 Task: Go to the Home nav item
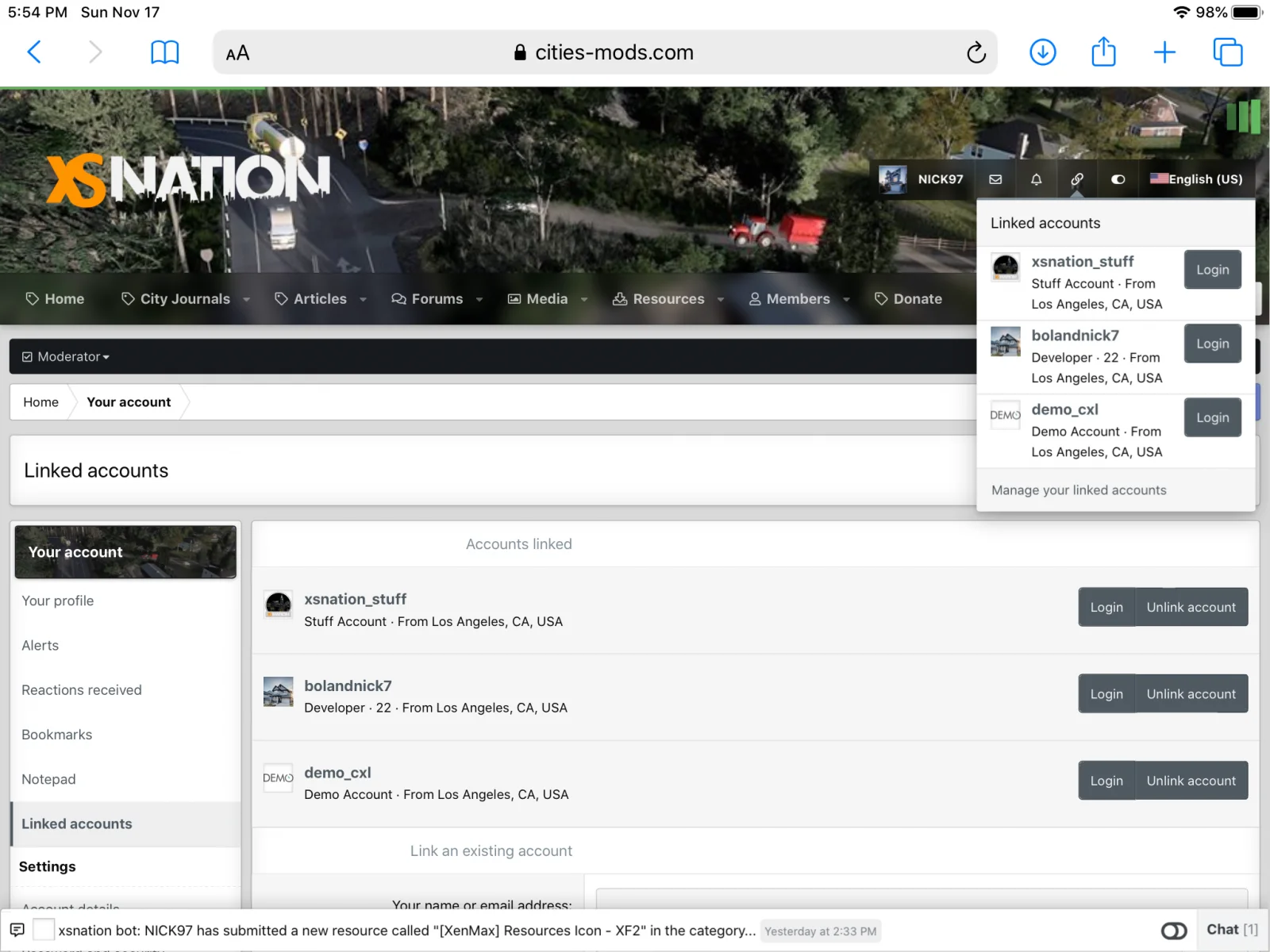click(x=55, y=299)
